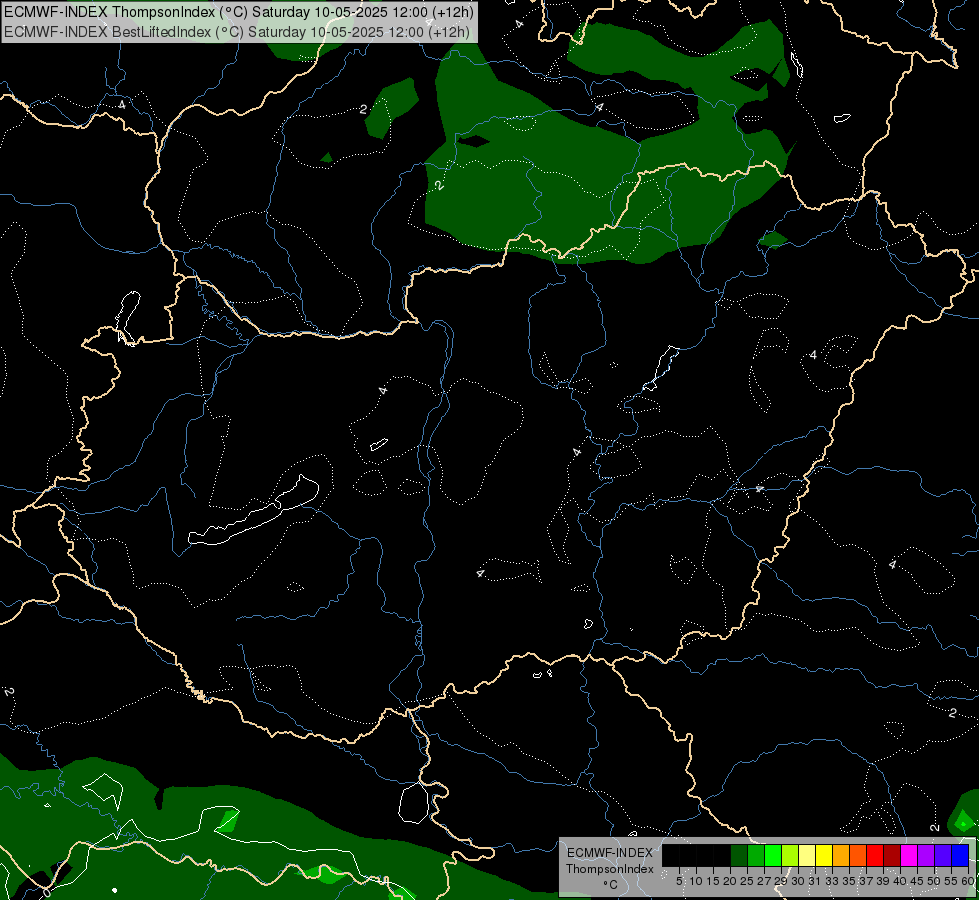The image size is (979, 900).
Task: Click the legend scale value '5'
Action: point(679,881)
